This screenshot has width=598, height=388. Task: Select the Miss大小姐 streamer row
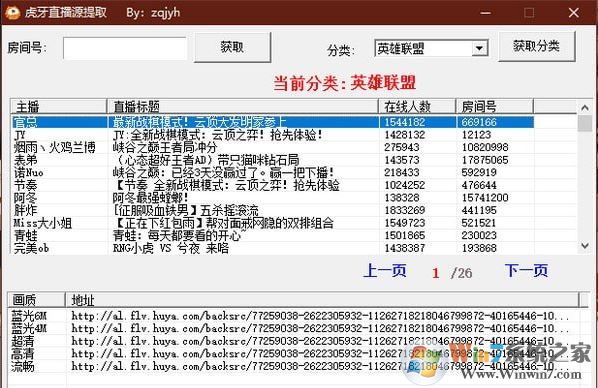coord(272,223)
